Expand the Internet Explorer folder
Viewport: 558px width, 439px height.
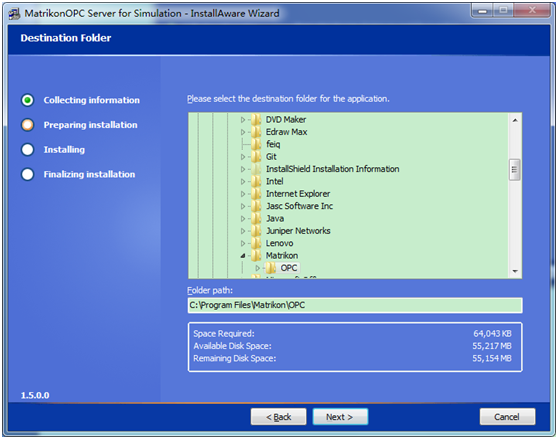[243, 194]
